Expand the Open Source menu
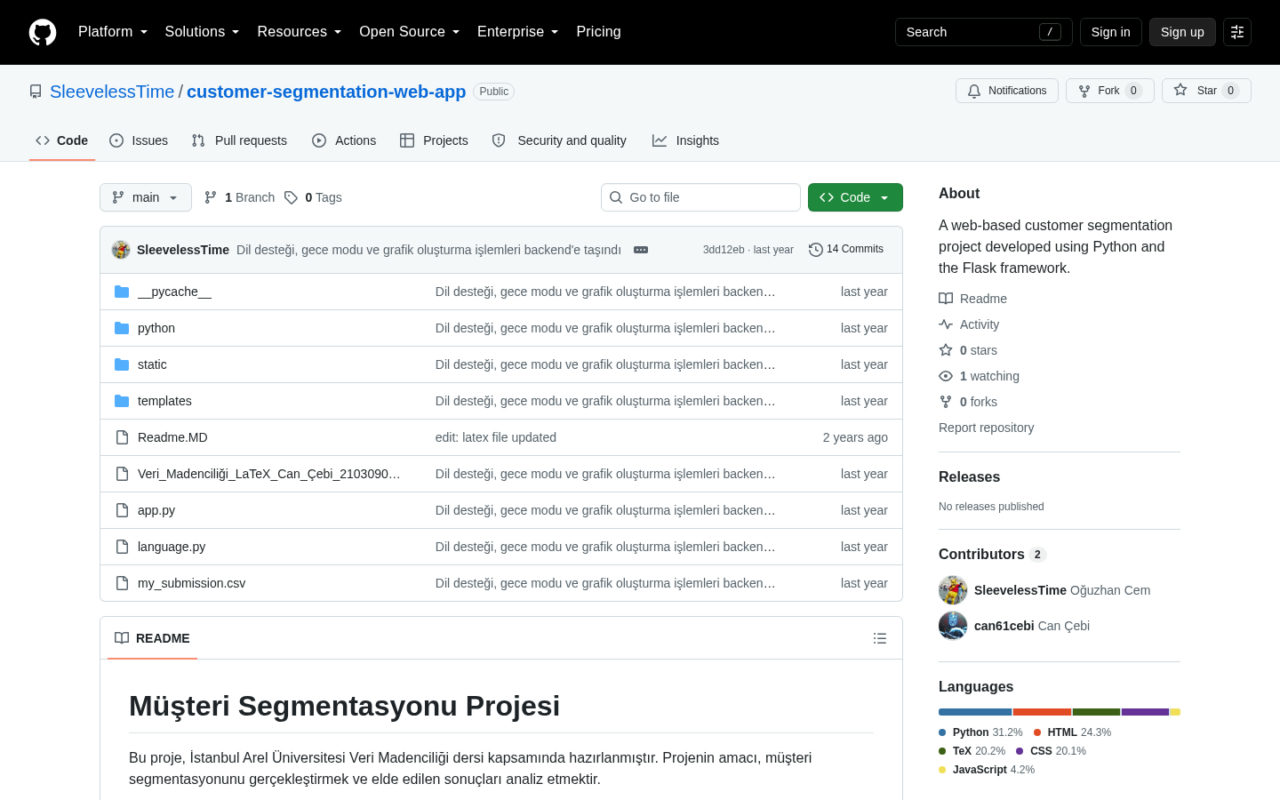1280x800 pixels. (409, 32)
